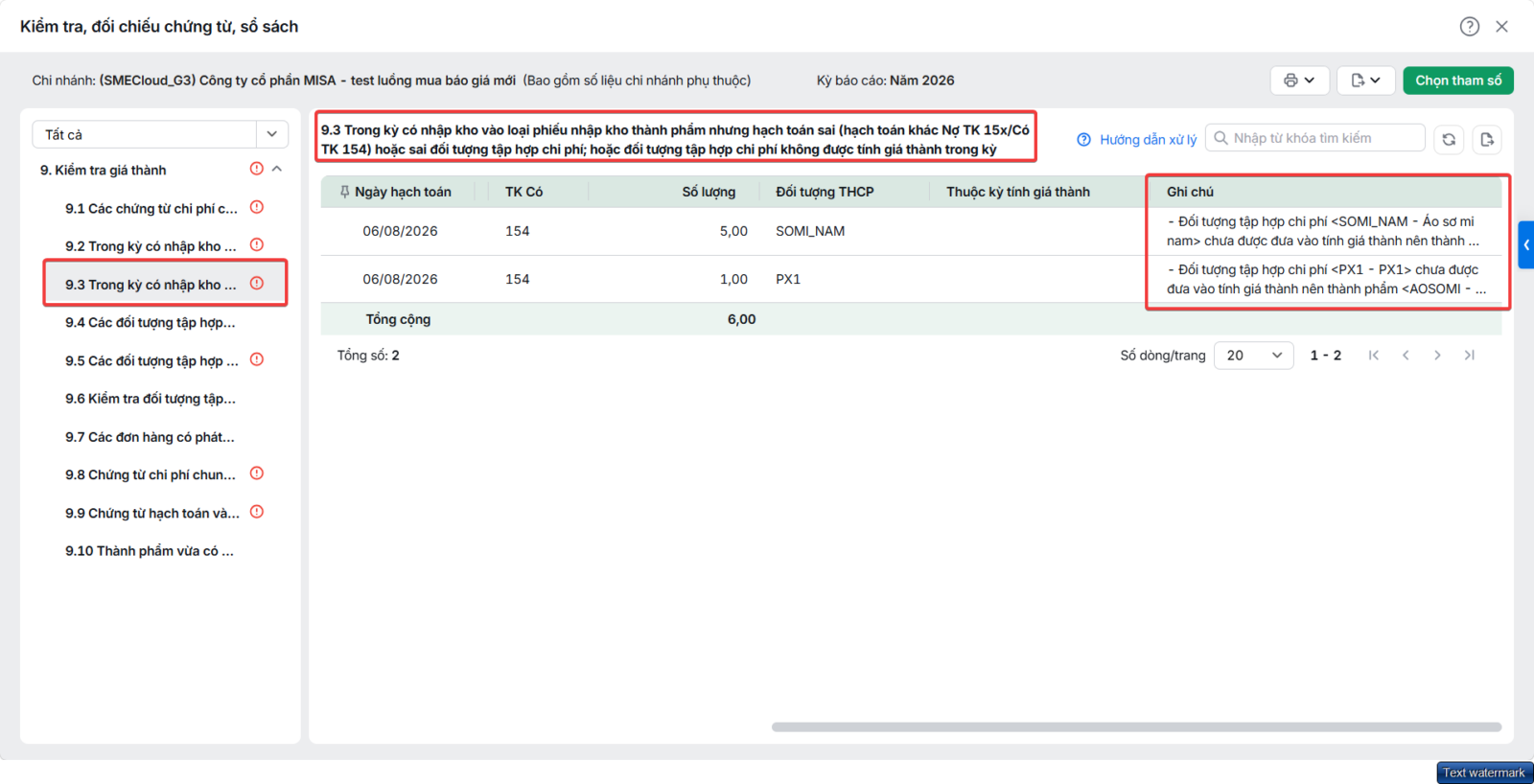Select 9.10 Thành phẩm vừa có item

point(150,551)
